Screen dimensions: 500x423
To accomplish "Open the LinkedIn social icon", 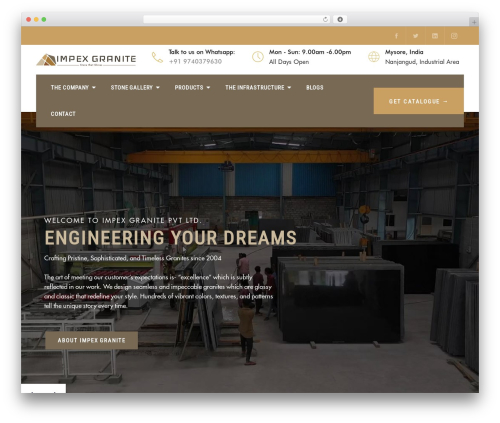I will coord(435,36).
